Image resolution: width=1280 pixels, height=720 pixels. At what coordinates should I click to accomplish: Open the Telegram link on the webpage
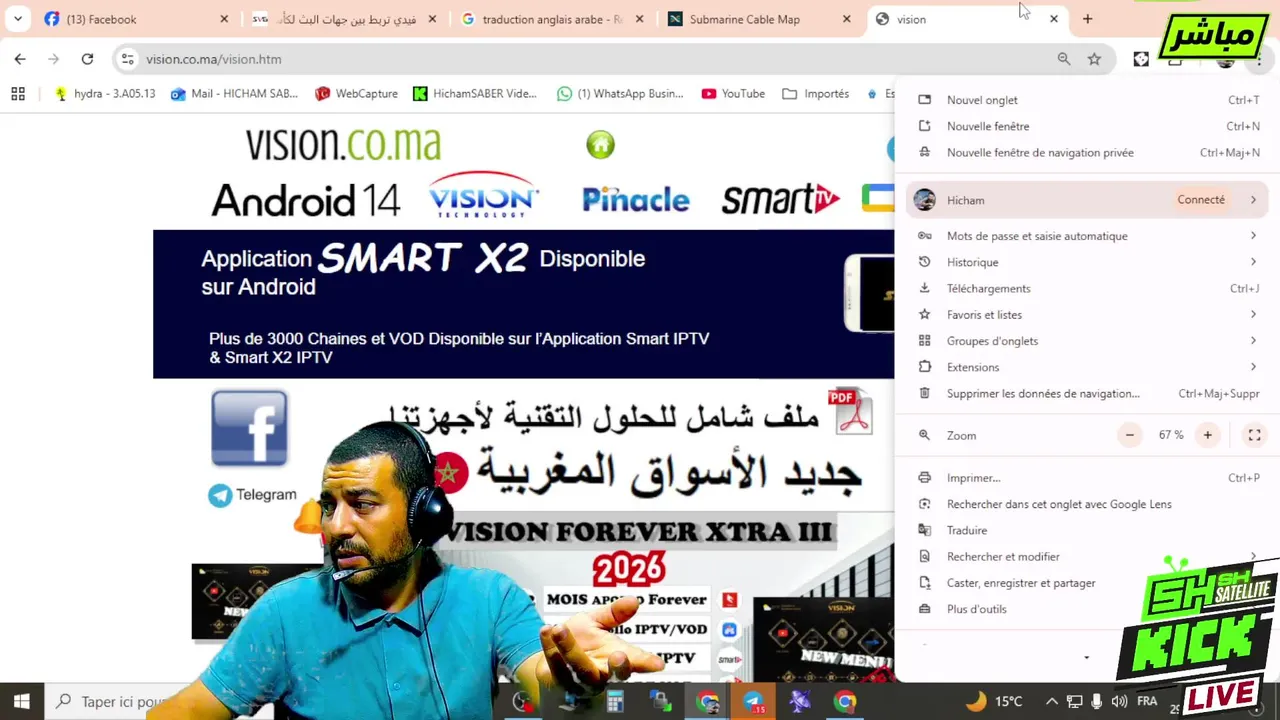252,495
